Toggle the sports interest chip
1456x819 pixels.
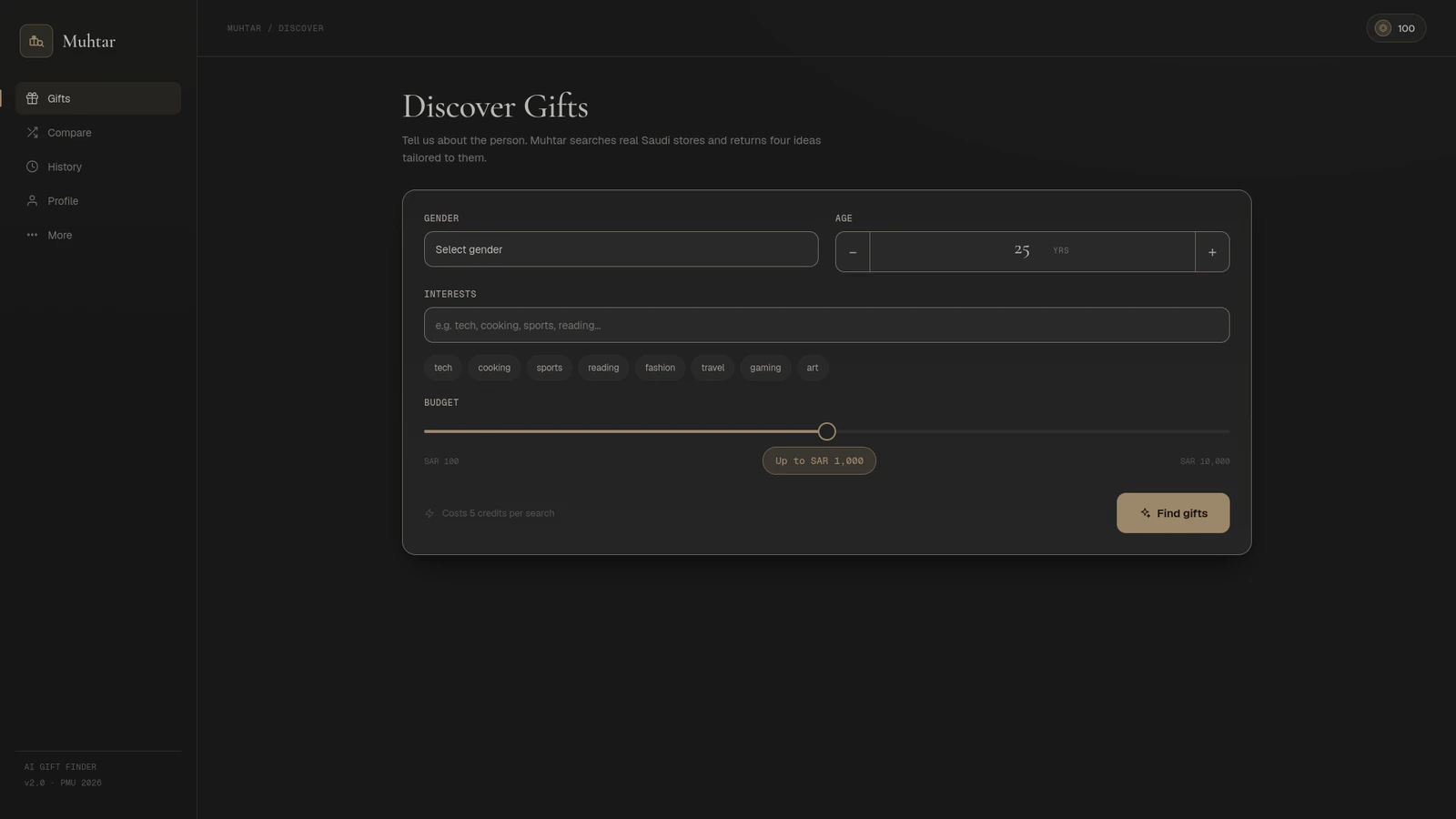(550, 368)
